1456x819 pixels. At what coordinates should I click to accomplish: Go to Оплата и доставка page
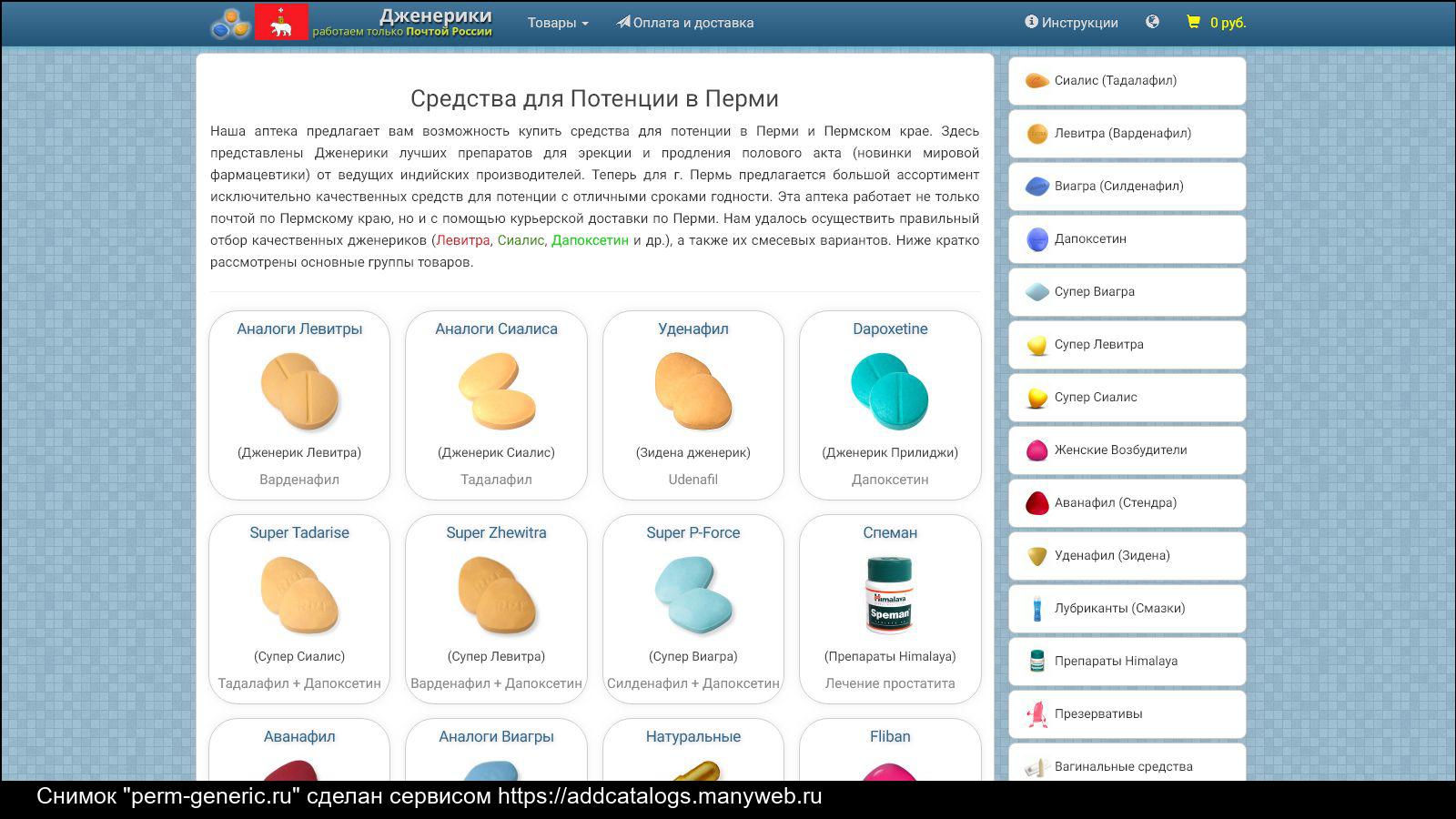point(685,23)
